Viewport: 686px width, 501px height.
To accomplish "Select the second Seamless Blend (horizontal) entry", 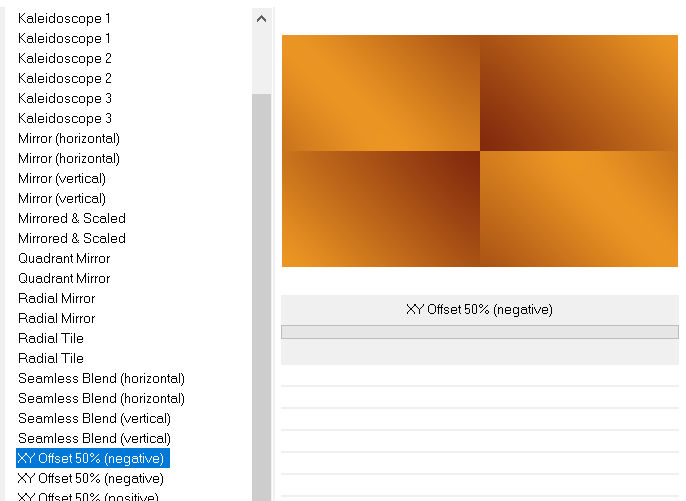I will (101, 398).
